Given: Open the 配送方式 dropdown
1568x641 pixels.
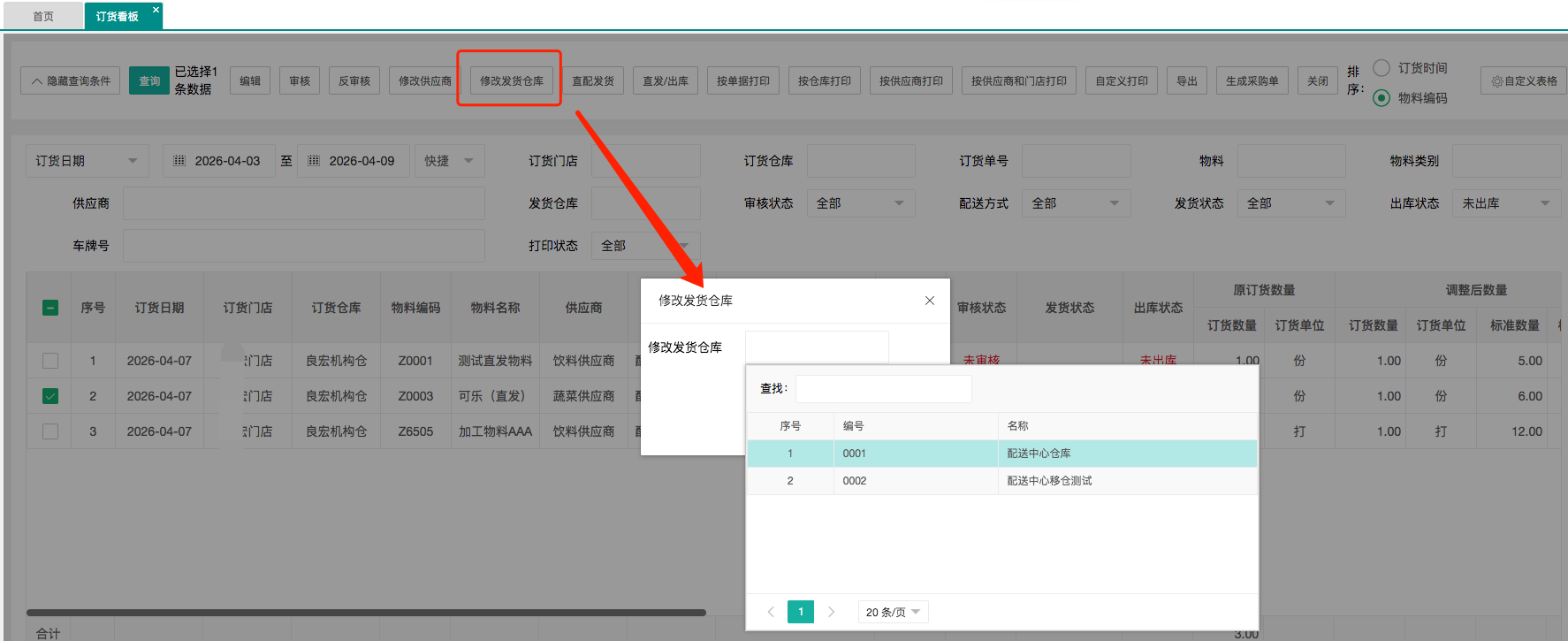Looking at the screenshot, I should (1077, 203).
